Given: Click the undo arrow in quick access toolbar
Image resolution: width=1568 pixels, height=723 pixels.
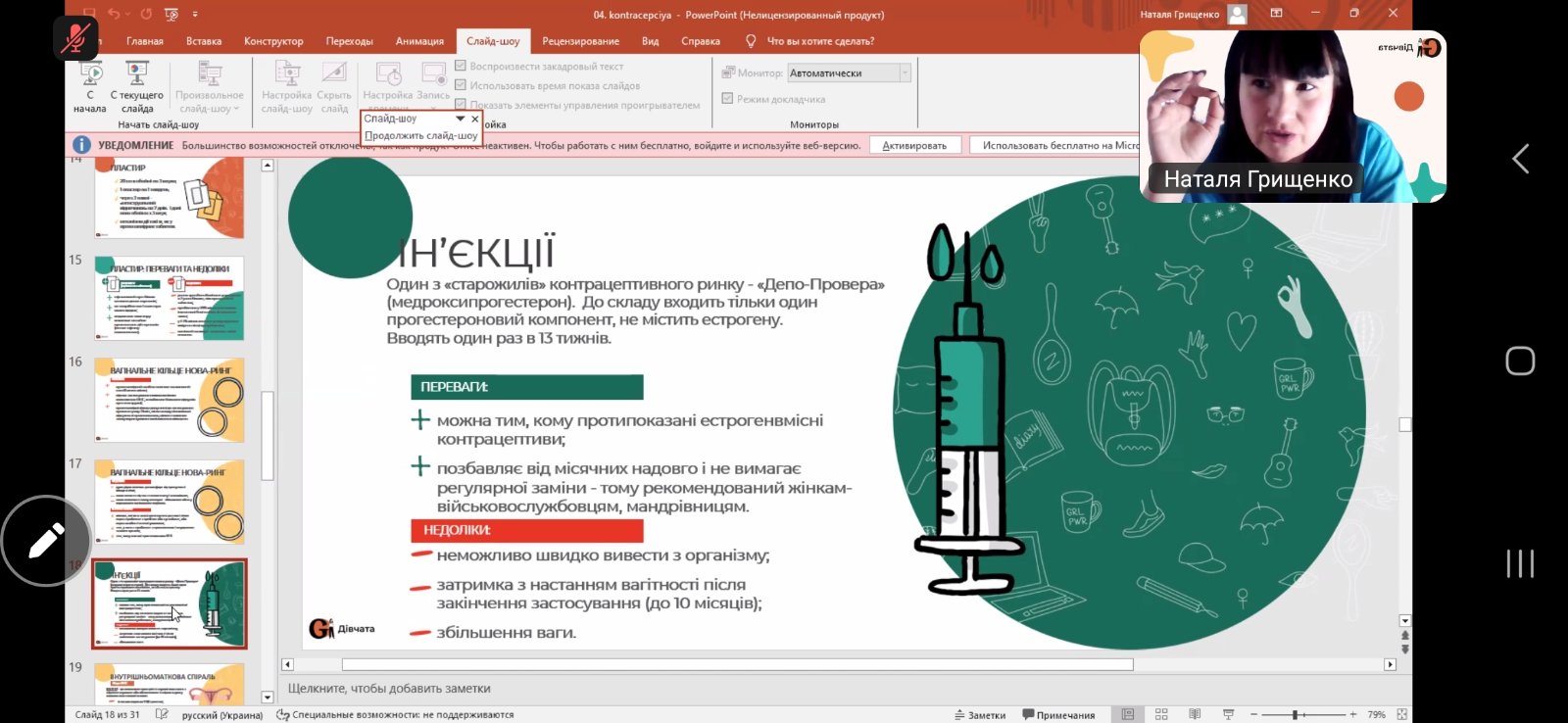Looking at the screenshot, I should tap(115, 14).
